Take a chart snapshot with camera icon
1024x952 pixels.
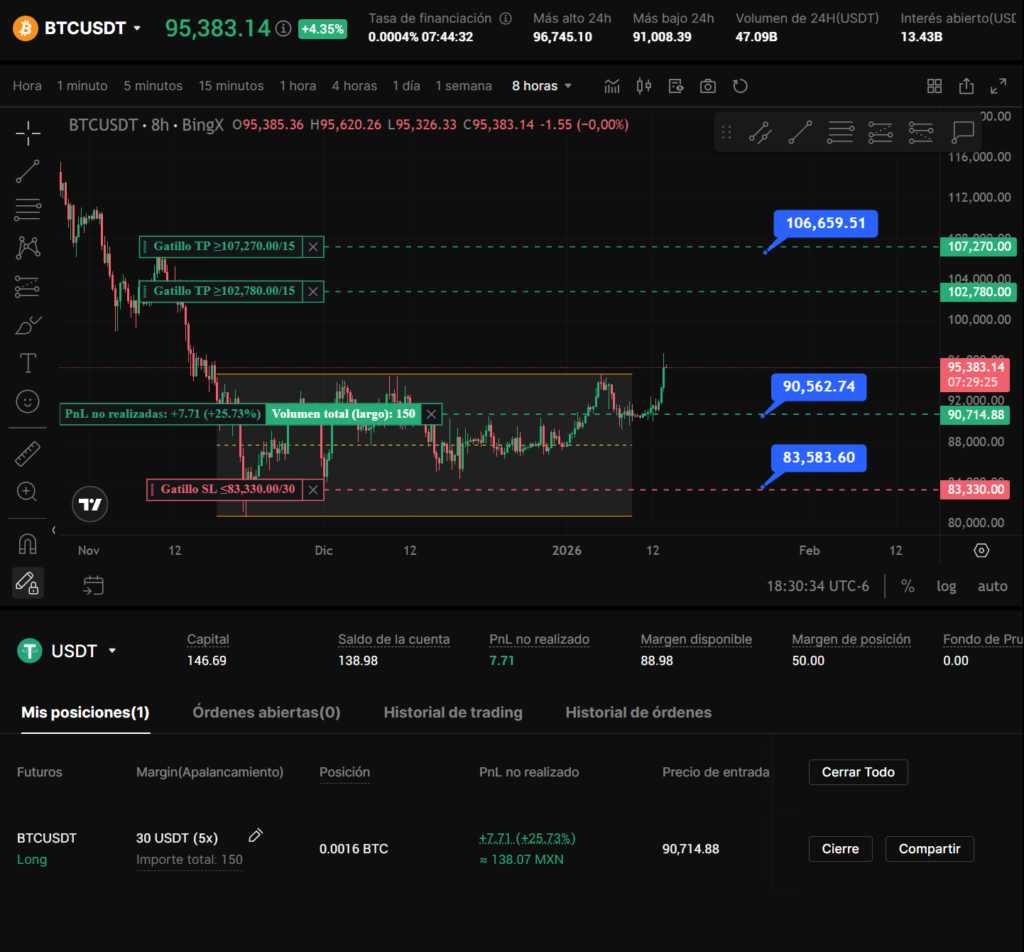click(708, 86)
